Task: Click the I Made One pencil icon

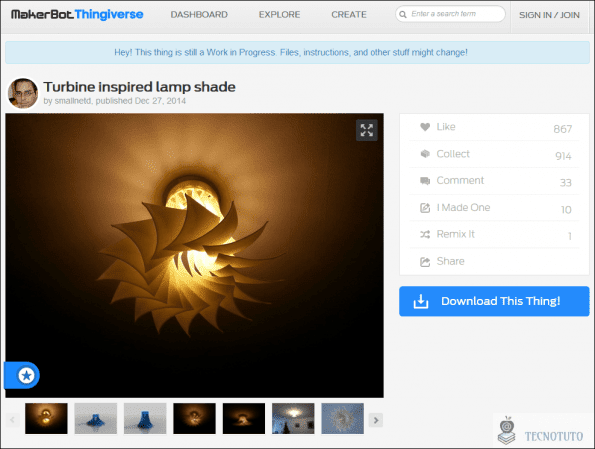Action: point(425,208)
